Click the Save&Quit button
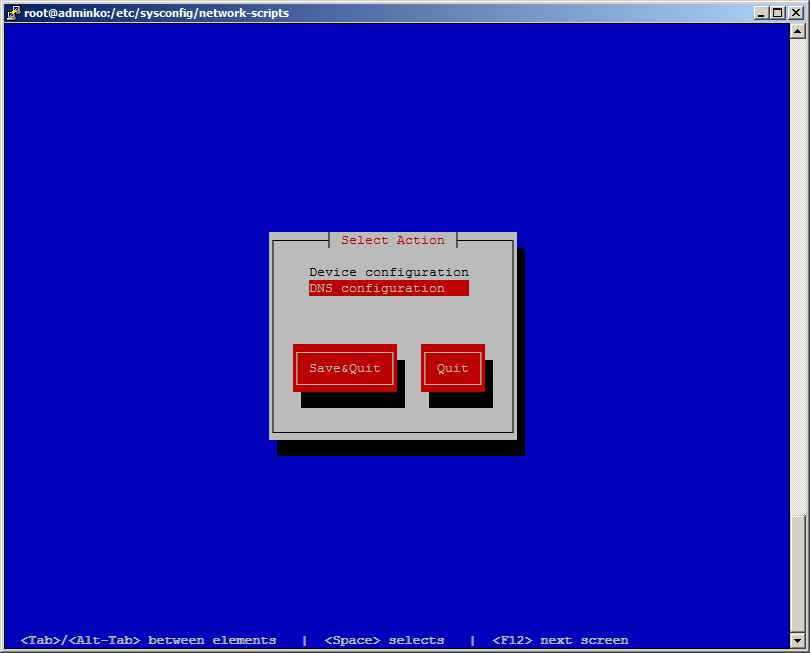Image resolution: width=810 pixels, height=653 pixels. pos(345,368)
